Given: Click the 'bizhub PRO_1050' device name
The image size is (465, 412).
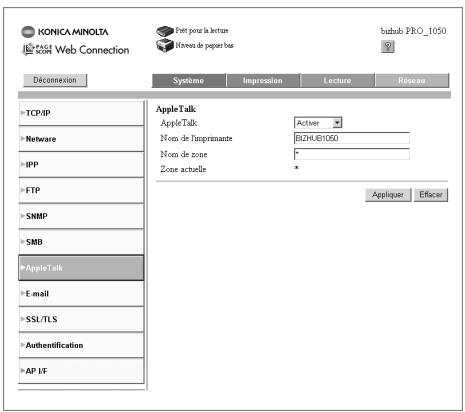Looking at the screenshot, I should click(413, 31).
